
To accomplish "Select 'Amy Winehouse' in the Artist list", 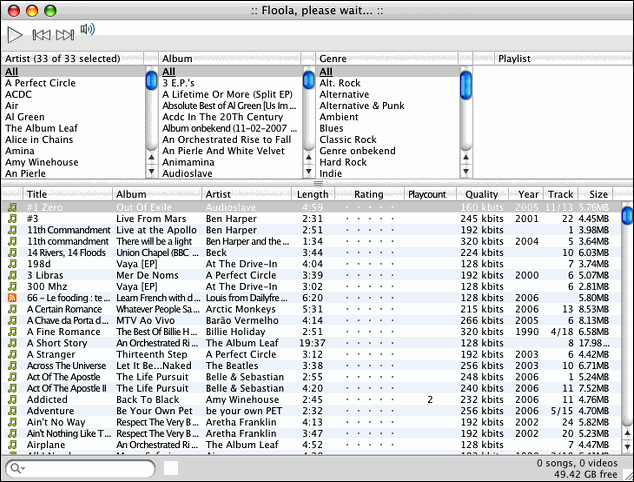I will tap(42, 162).
